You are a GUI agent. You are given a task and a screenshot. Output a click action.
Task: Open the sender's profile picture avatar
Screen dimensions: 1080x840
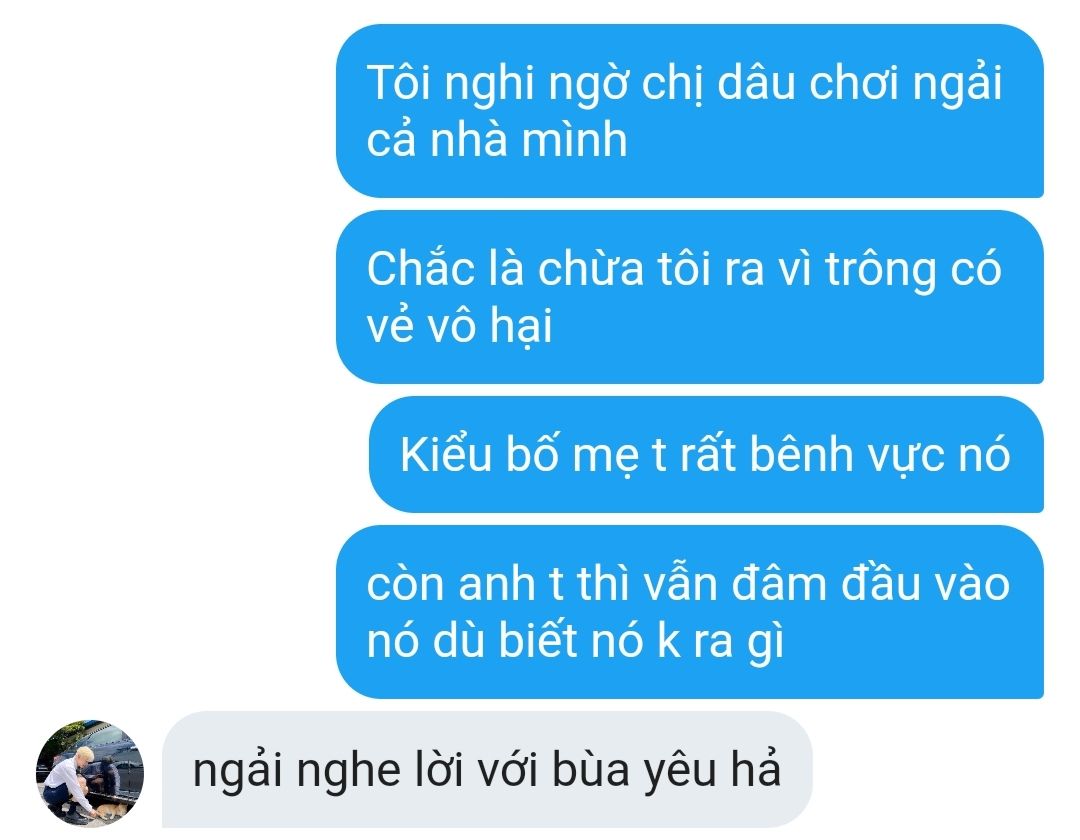[x=90, y=773]
